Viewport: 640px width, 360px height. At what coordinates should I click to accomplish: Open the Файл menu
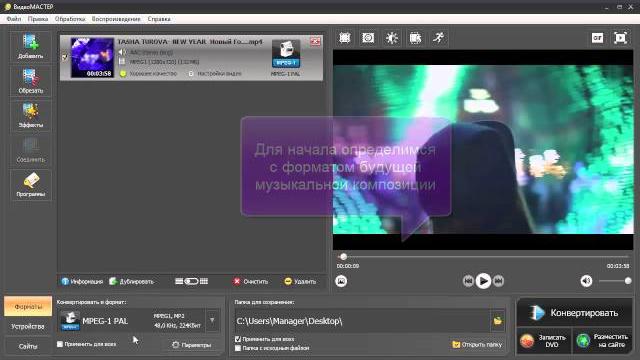(x=14, y=19)
